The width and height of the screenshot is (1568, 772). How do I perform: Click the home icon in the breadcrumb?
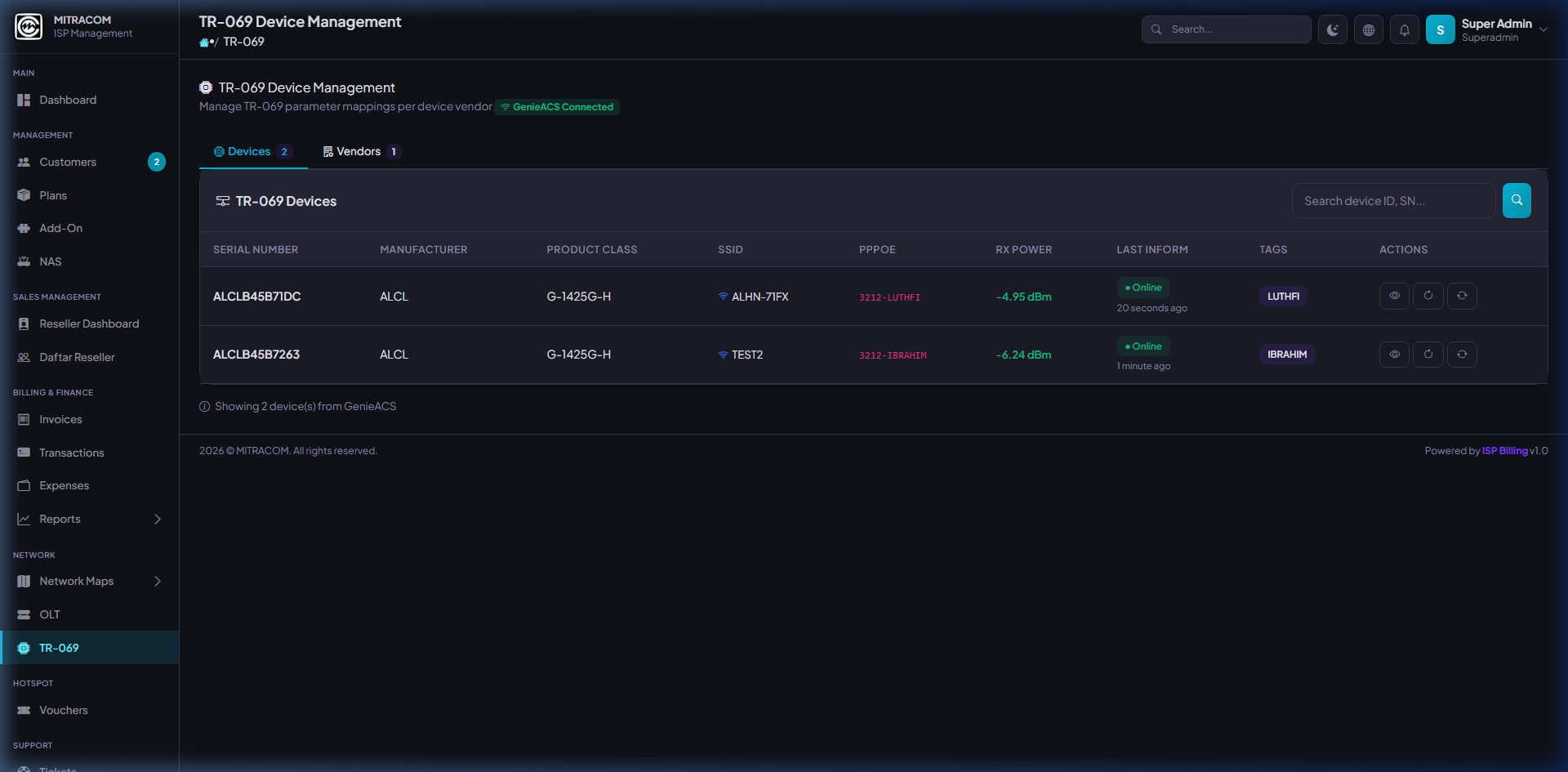(204, 42)
